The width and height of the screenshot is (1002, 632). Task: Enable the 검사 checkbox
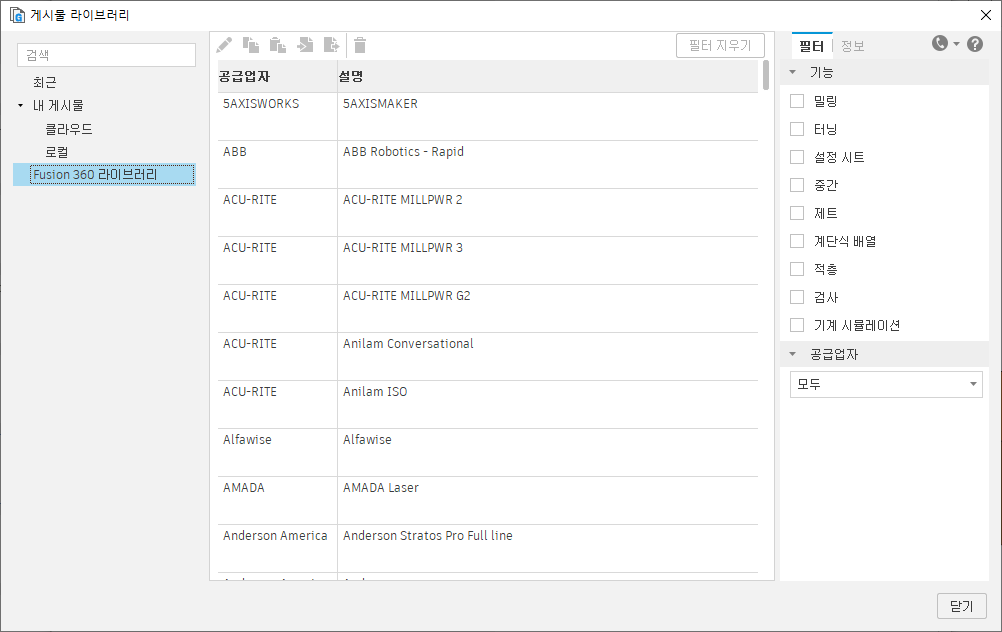797,297
